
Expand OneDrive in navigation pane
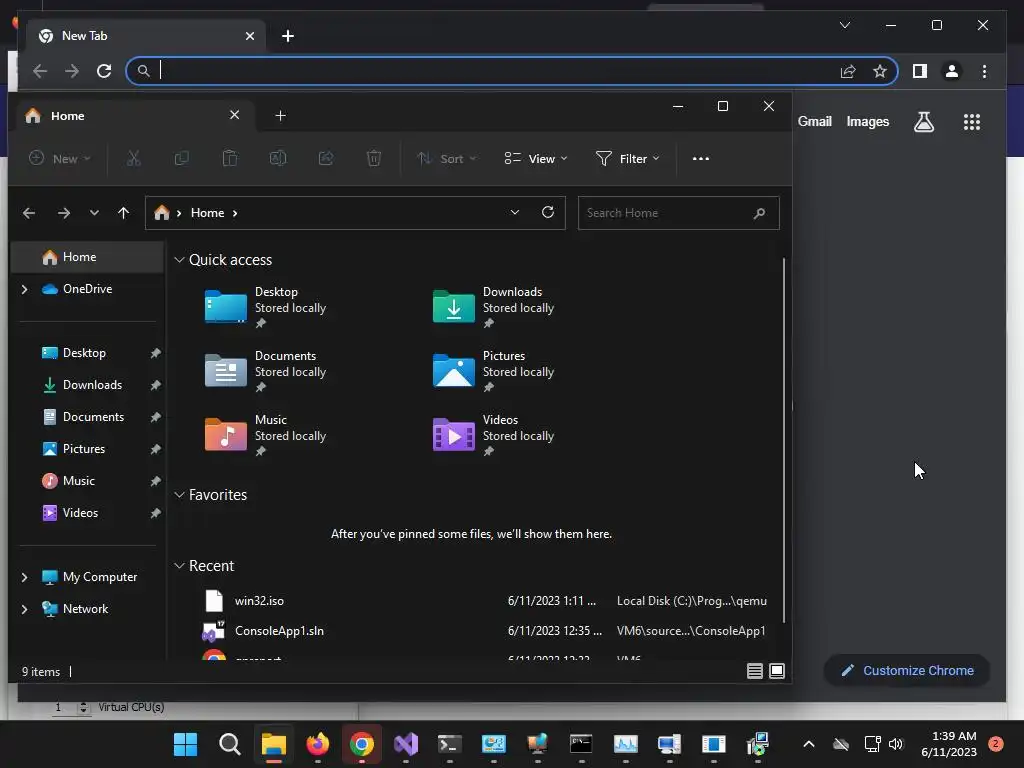pyautogui.click(x=25, y=289)
